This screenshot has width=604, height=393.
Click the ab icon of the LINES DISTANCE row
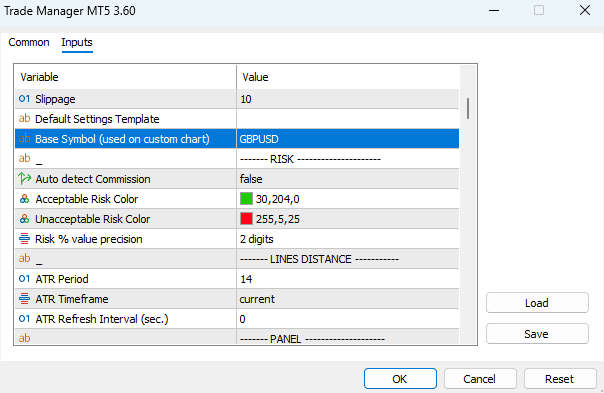(x=24, y=258)
